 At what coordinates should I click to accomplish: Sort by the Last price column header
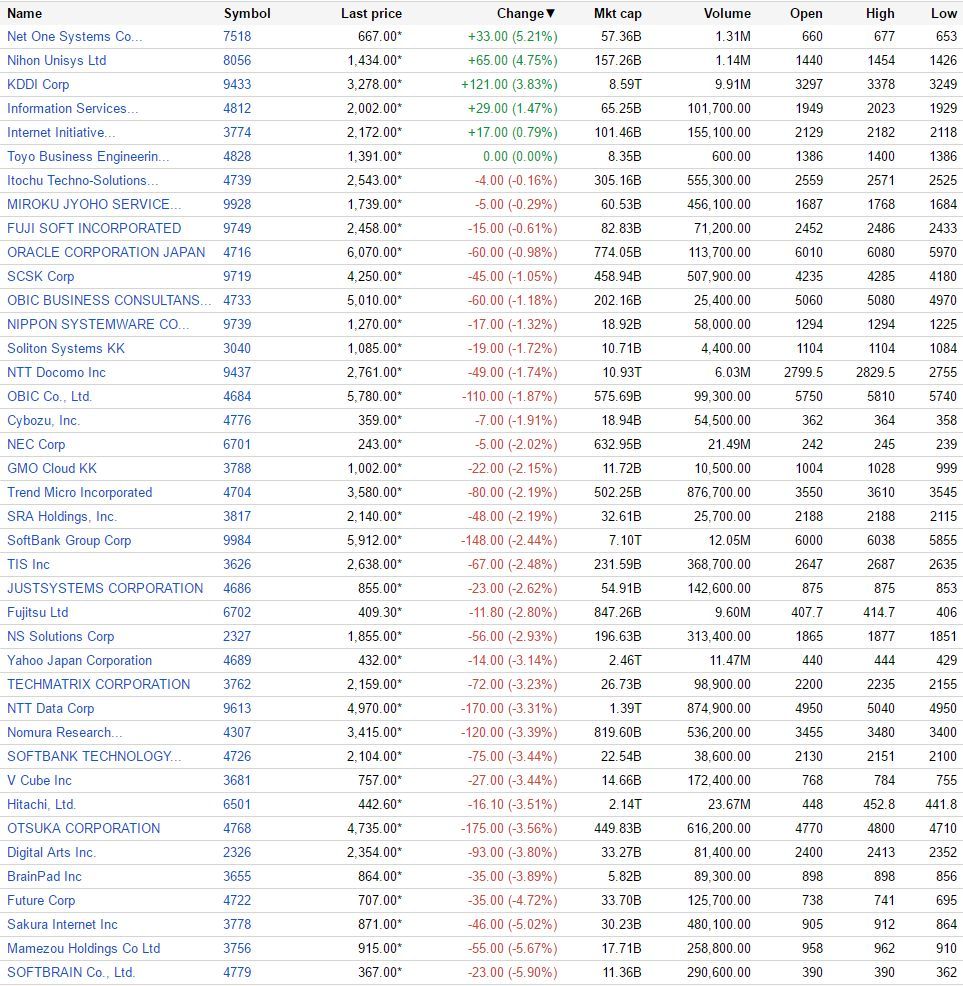coord(371,13)
